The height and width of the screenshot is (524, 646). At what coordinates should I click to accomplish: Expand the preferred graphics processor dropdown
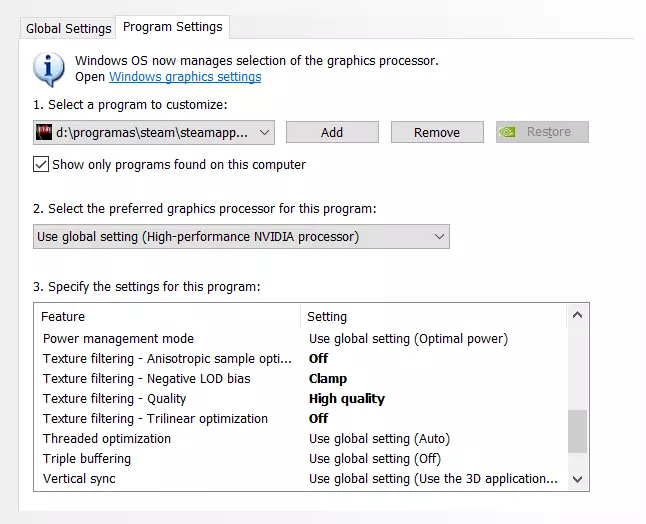439,237
